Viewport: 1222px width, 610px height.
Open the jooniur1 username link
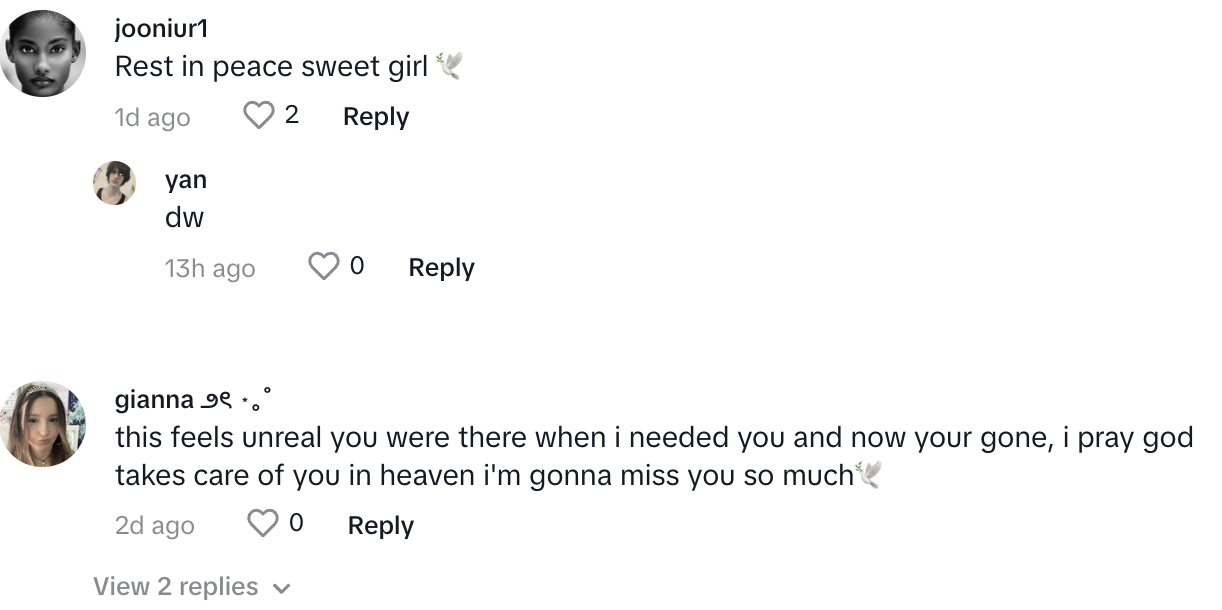point(161,30)
